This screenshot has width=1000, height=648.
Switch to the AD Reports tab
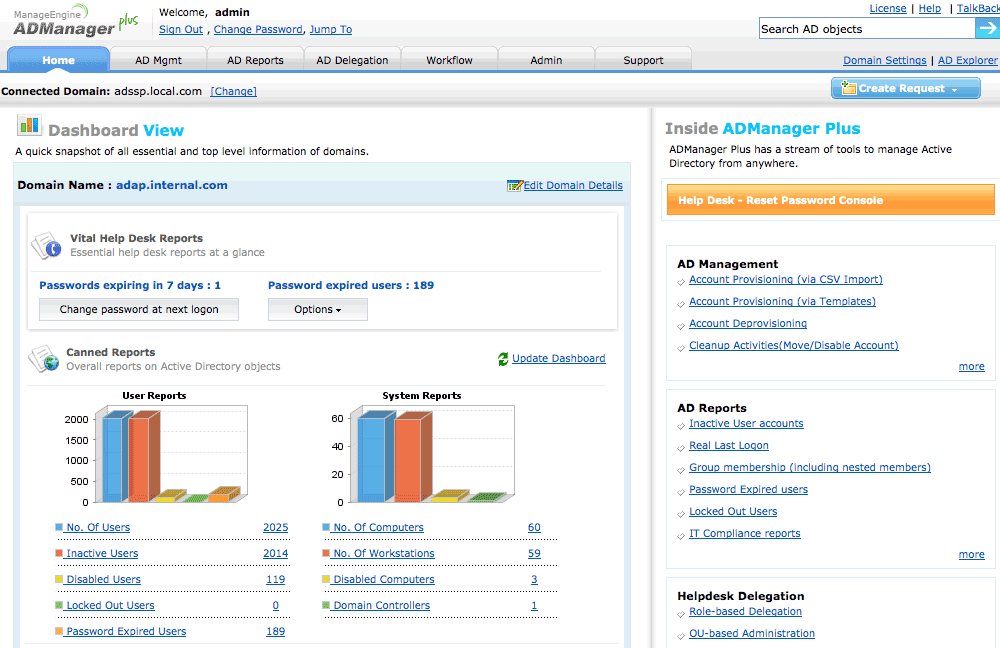tap(255, 60)
